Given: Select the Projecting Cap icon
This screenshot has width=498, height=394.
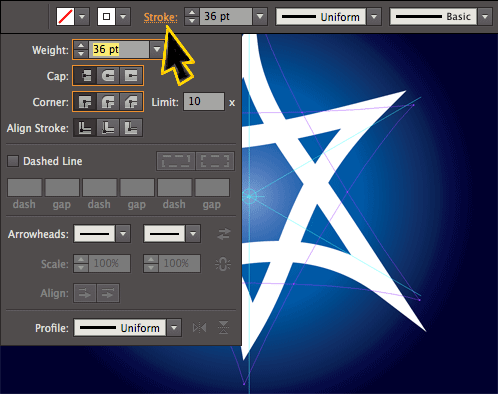Looking at the screenshot, I should coord(131,76).
